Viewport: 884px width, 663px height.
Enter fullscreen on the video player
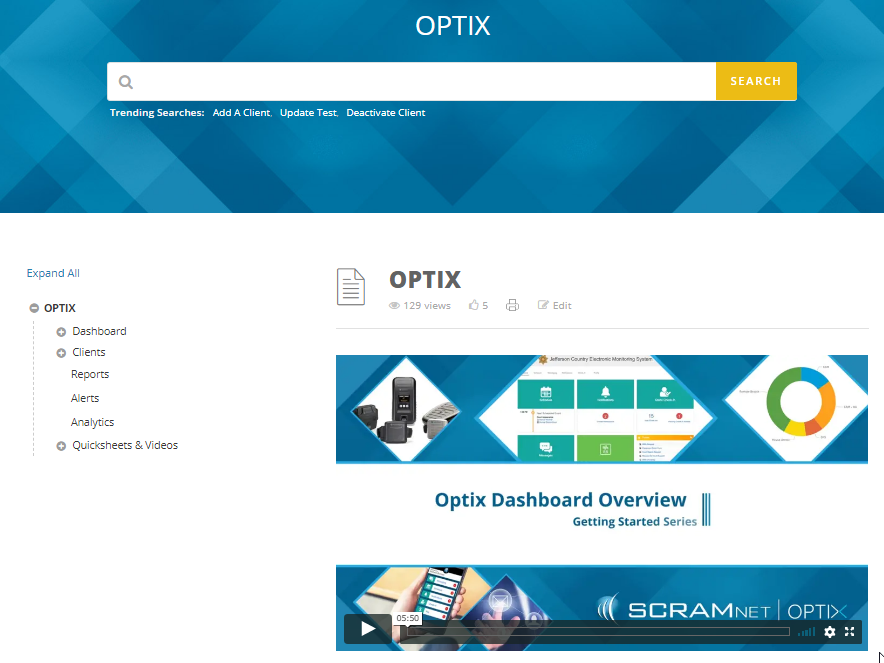click(x=850, y=631)
